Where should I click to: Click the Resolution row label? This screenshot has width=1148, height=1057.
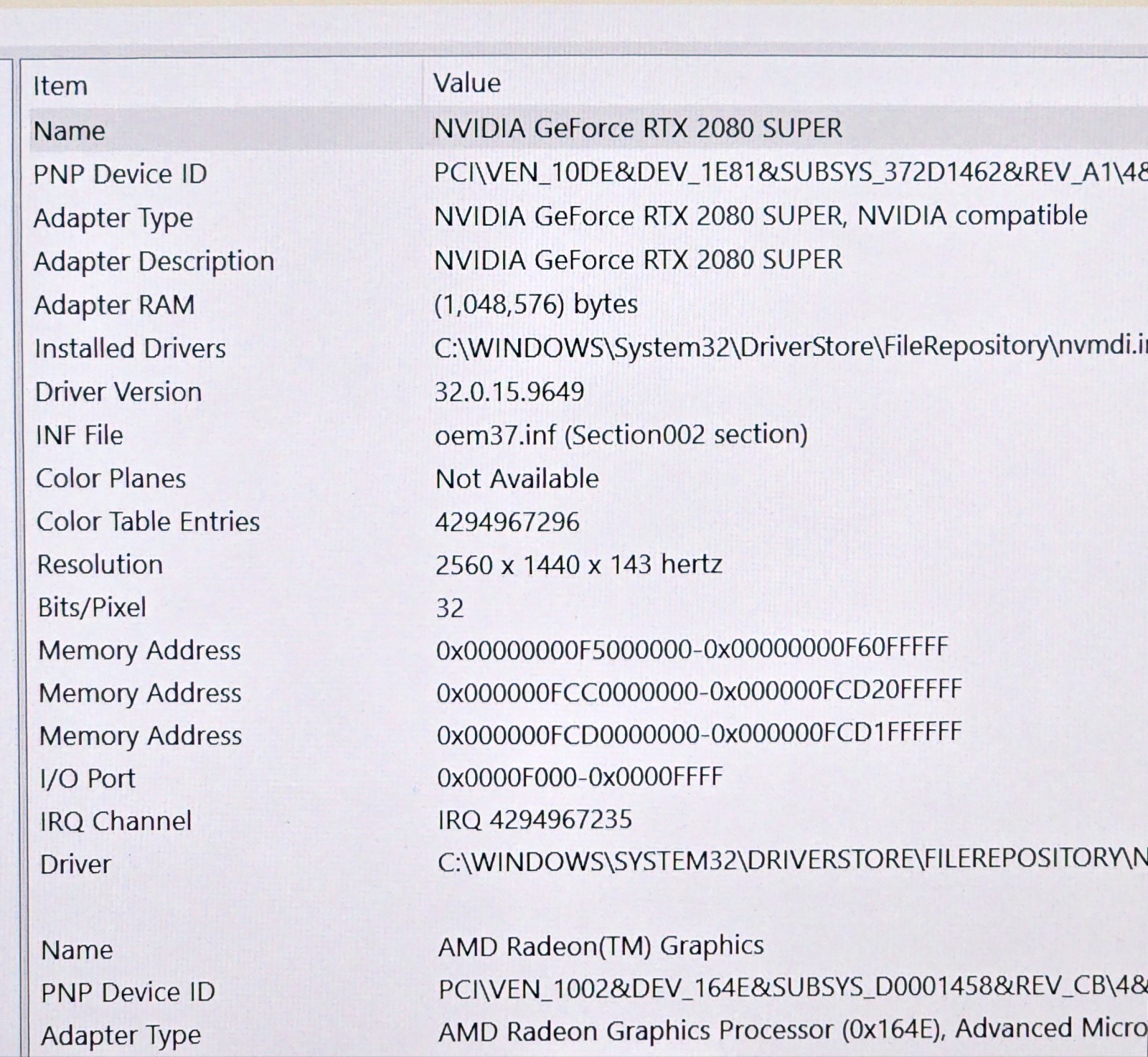(100, 565)
